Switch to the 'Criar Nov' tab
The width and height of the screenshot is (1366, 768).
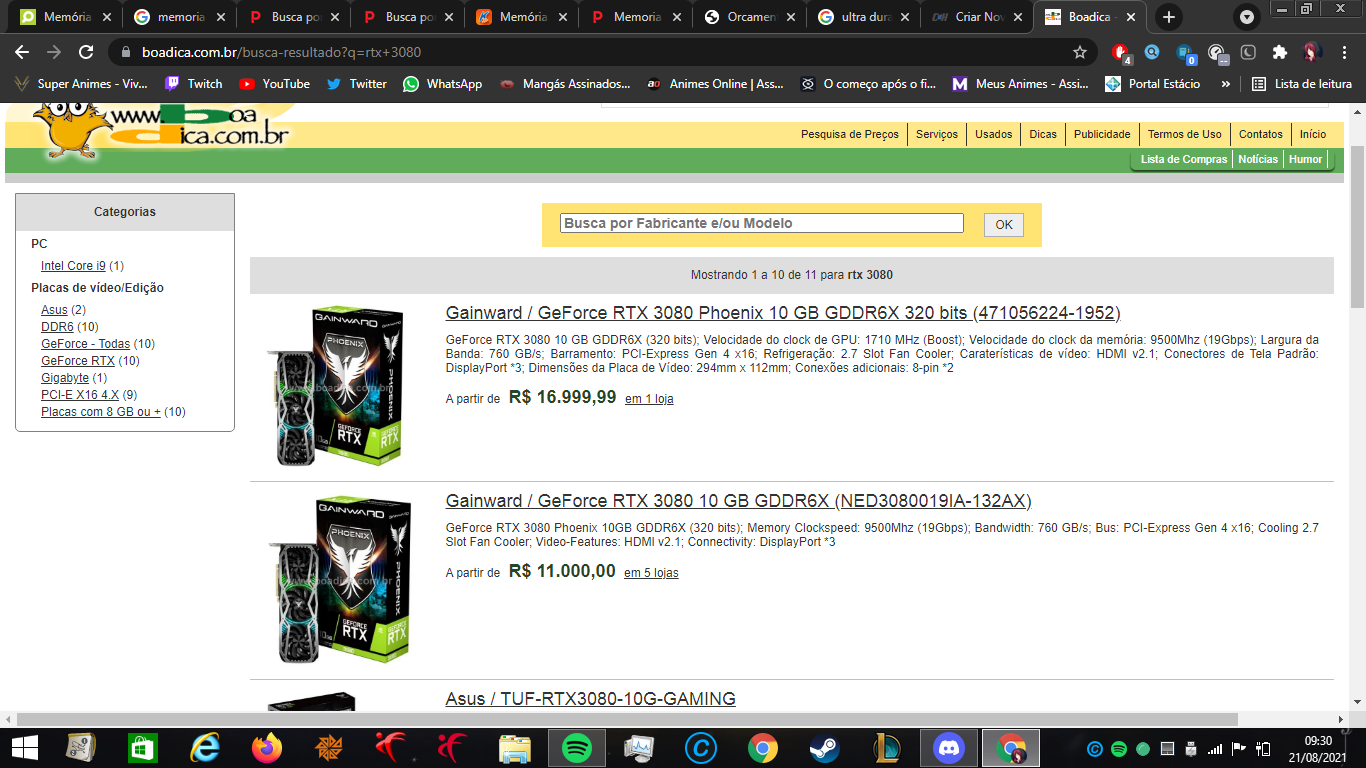[x=979, y=17]
